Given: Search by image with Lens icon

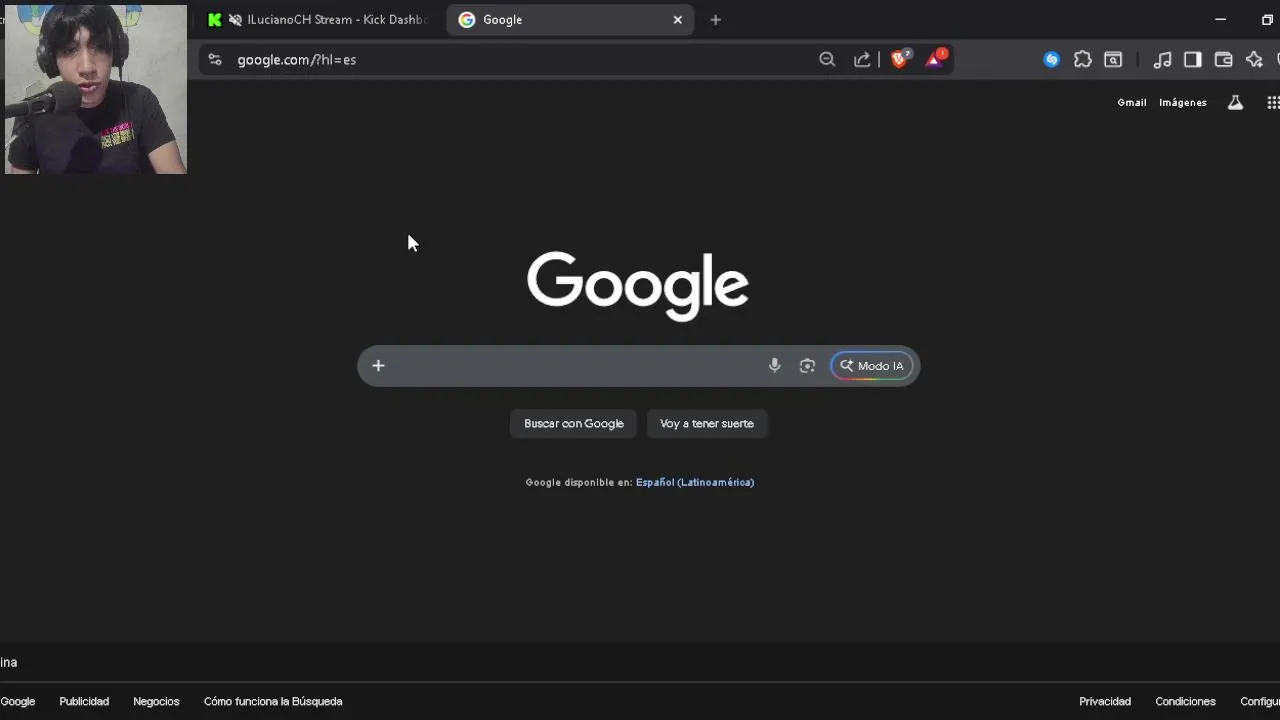Looking at the screenshot, I should coord(807,366).
